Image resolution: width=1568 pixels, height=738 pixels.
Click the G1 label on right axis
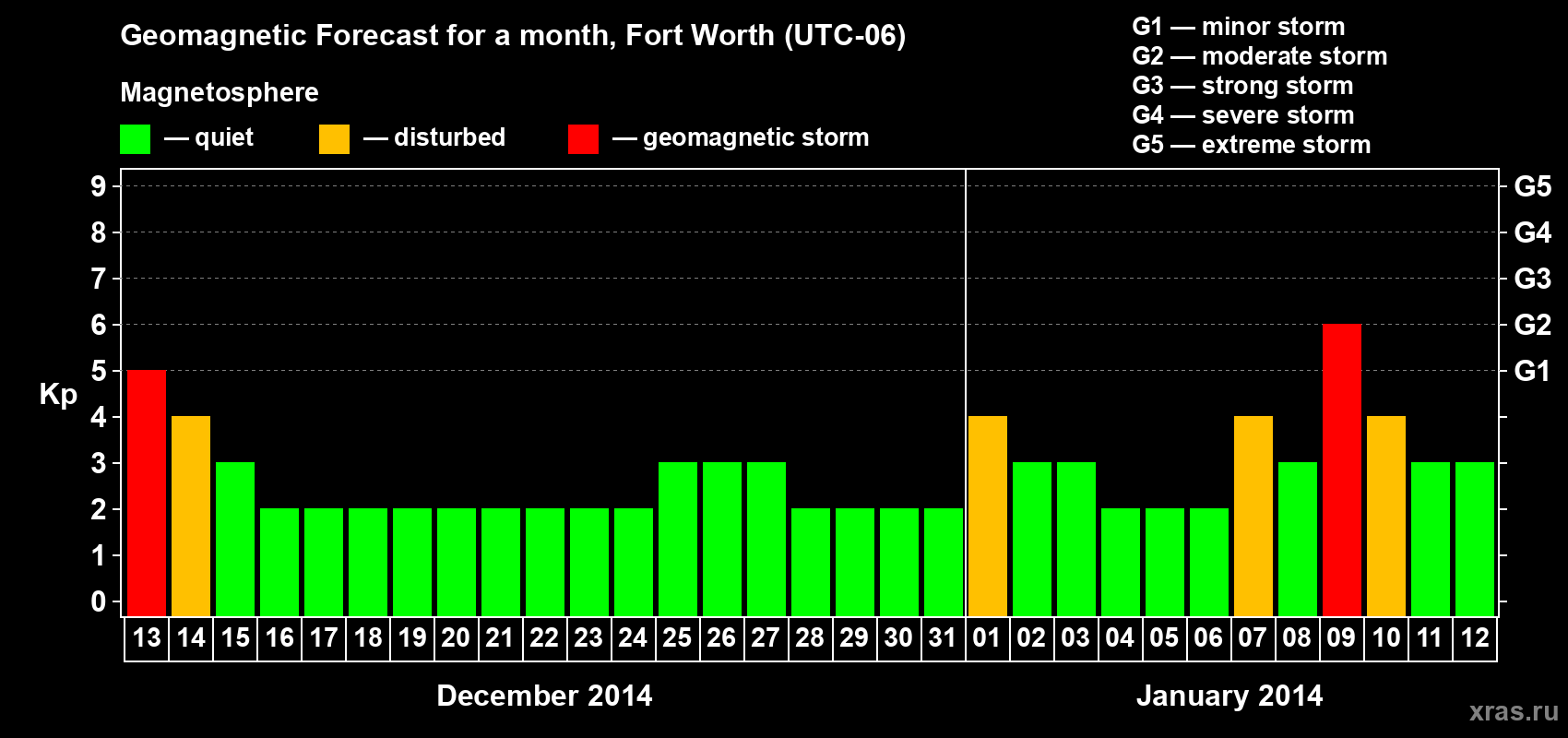tap(1533, 371)
